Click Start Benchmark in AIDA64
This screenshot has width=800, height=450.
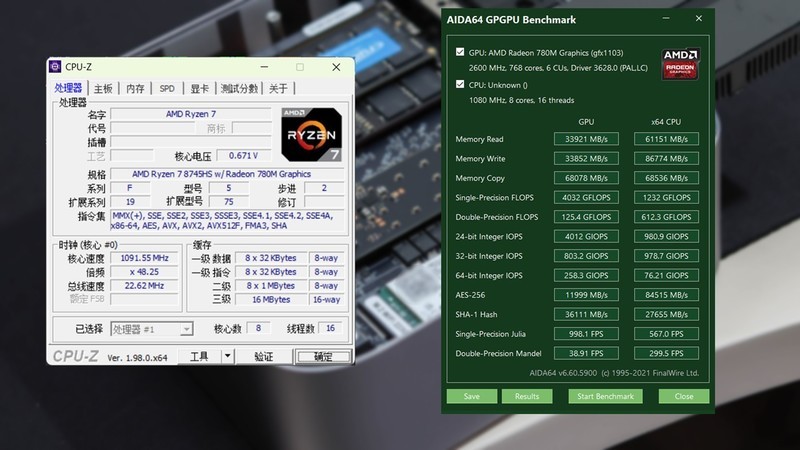coord(606,396)
